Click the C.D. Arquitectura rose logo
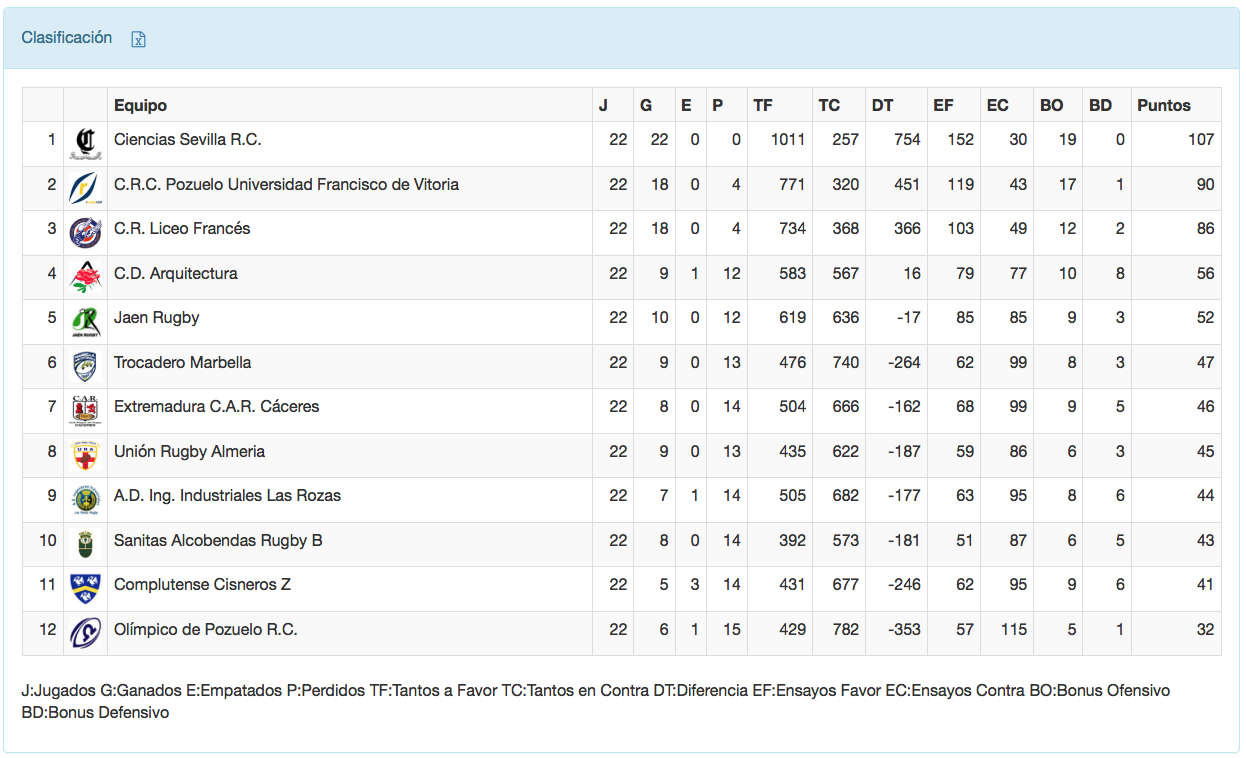Image resolution: width=1246 pixels, height=758 pixels. click(x=85, y=276)
